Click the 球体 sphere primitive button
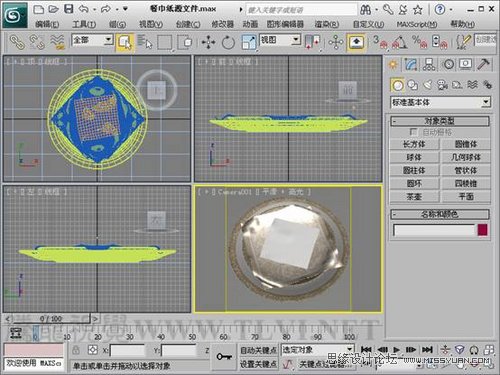The height and width of the screenshot is (375, 500). click(x=415, y=157)
